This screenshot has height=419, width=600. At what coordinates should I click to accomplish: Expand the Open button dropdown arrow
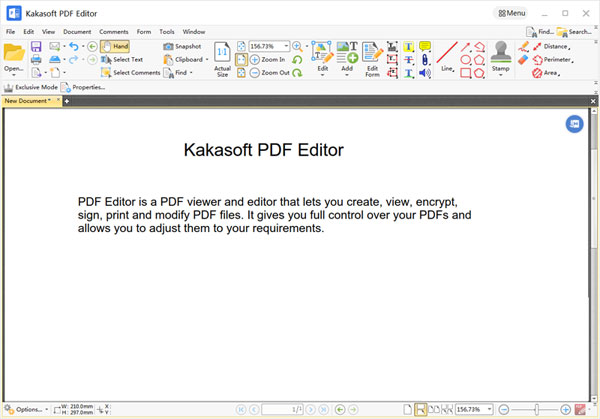coord(14,75)
